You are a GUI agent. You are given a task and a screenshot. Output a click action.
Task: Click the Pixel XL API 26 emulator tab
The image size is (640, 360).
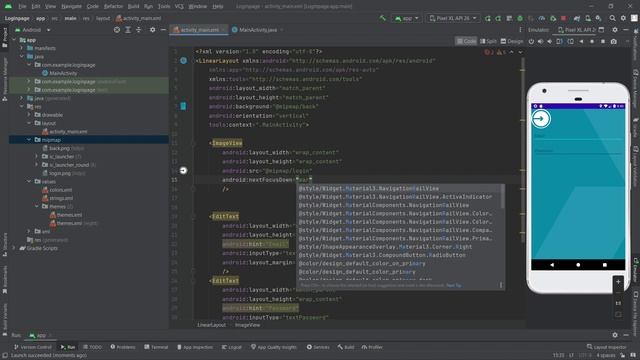(x=577, y=30)
